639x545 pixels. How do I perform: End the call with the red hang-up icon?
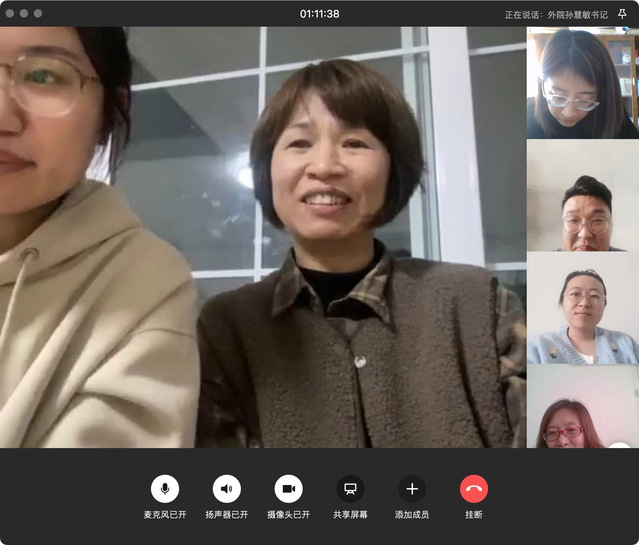[x=474, y=488]
